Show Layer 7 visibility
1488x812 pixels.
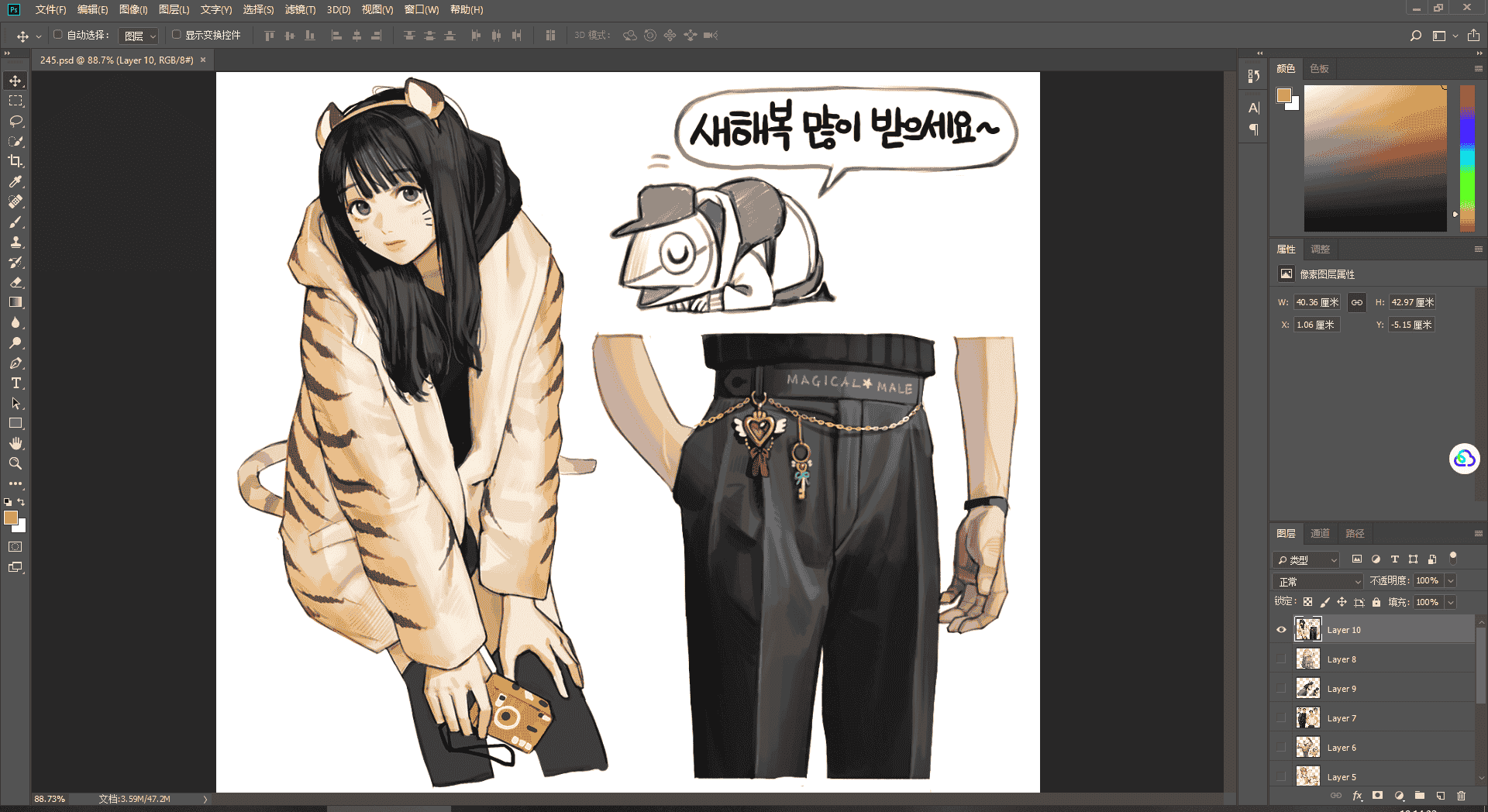click(1281, 718)
